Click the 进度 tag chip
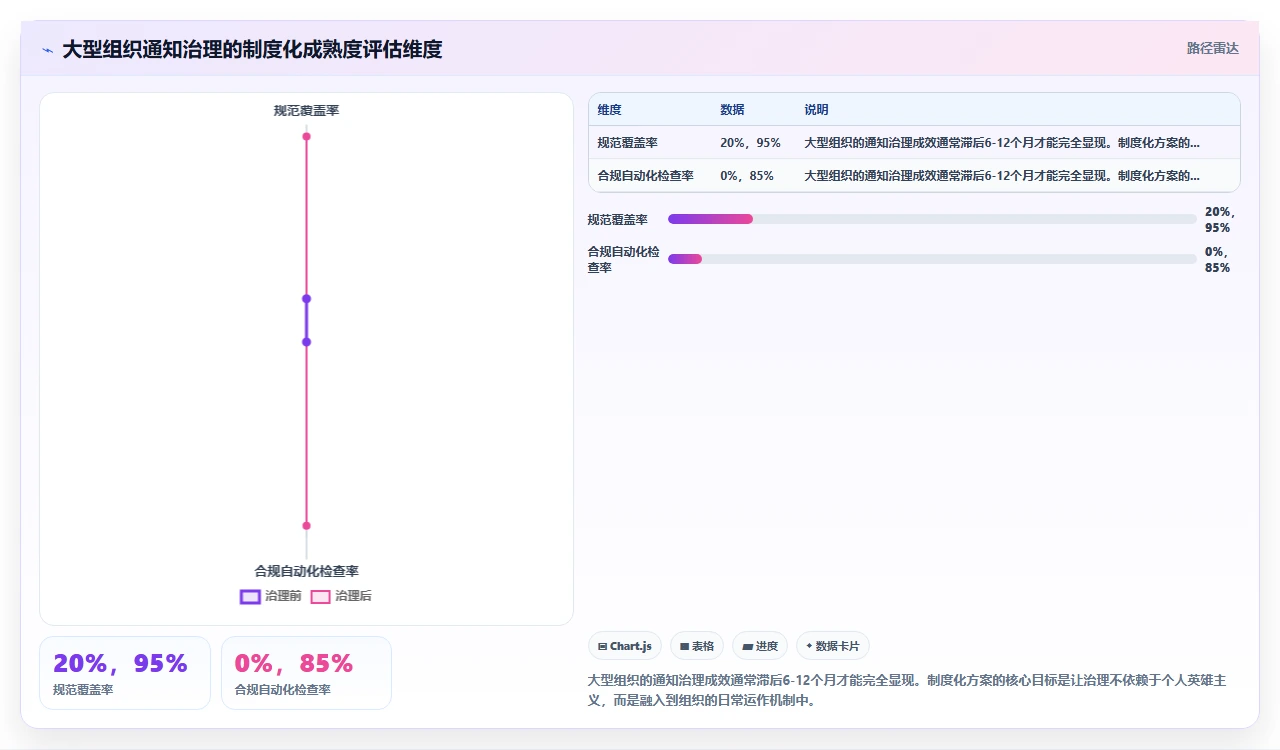Image resolution: width=1280 pixels, height=750 pixels. click(760, 646)
